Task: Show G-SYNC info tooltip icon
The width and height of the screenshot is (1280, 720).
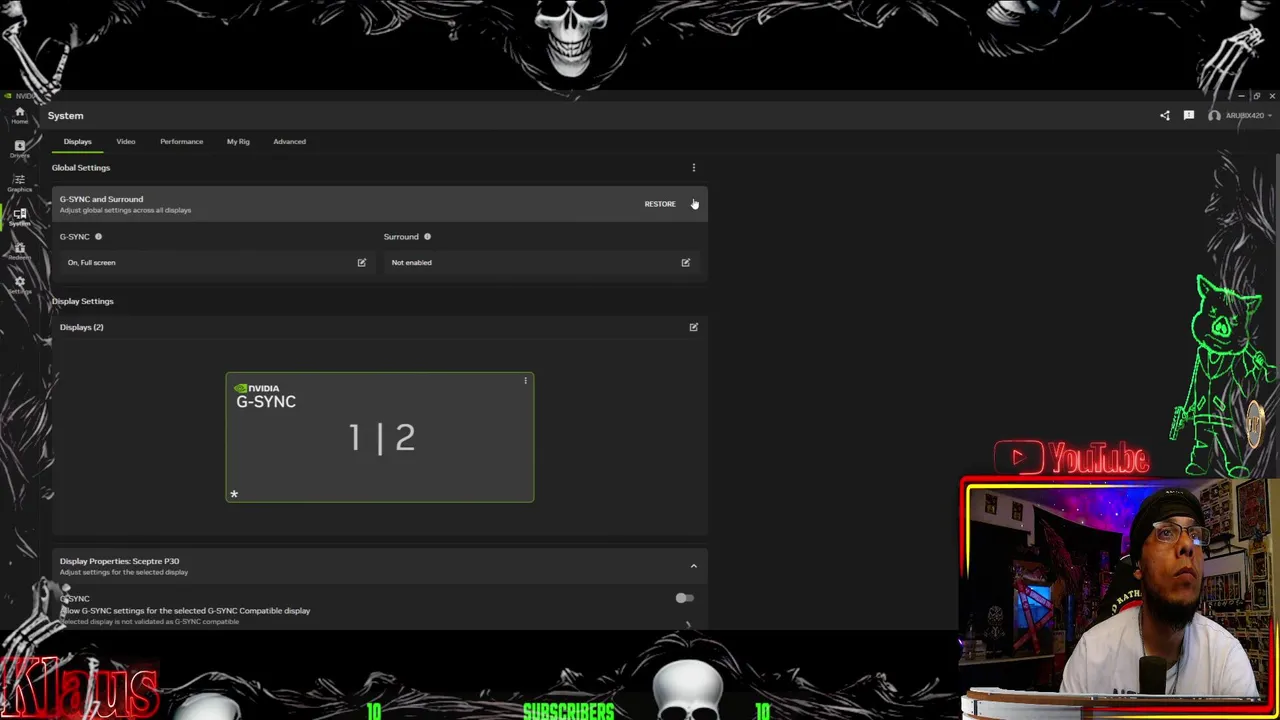Action: pyautogui.click(x=98, y=237)
